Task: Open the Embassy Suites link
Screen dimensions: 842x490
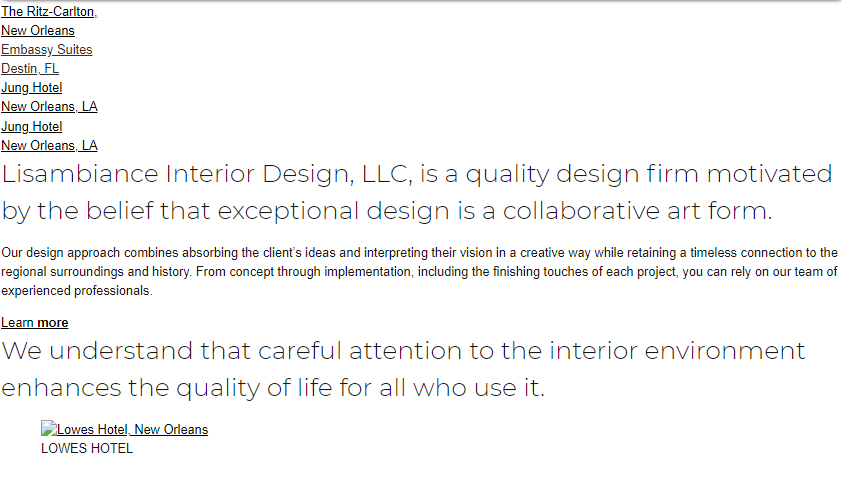Action: click(47, 50)
